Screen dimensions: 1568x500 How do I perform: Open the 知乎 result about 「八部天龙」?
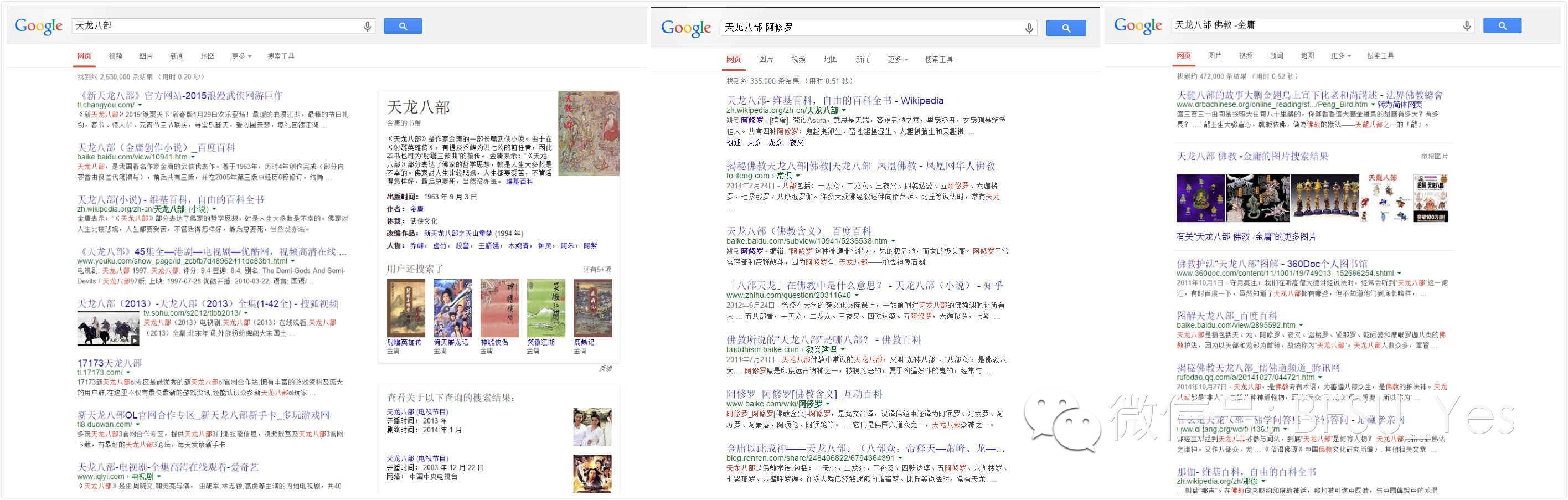tap(864, 286)
